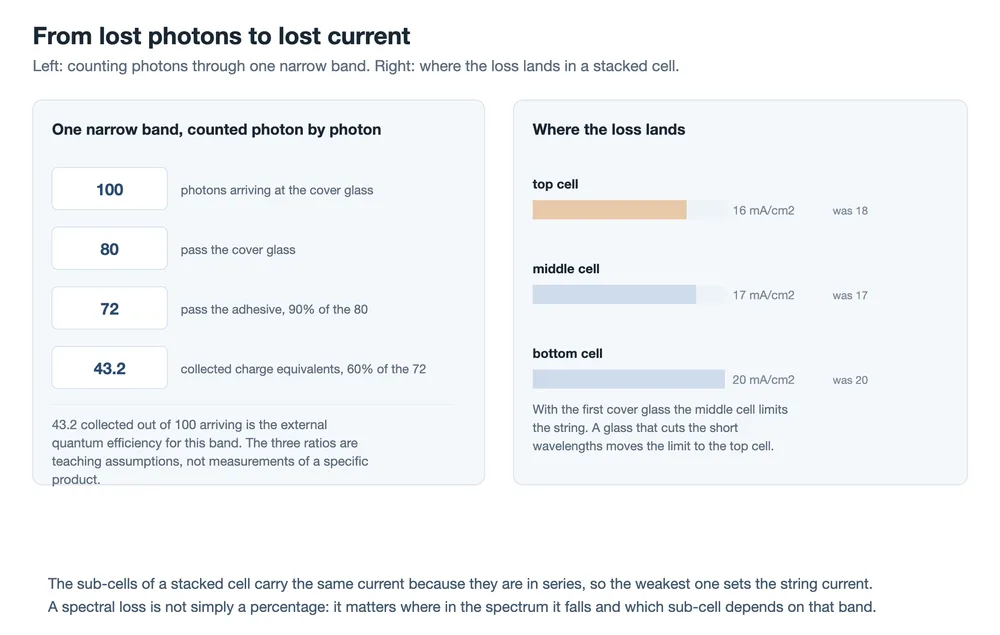Click the 'was 17' label
Screen dimensions: 1000x635
click(850, 296)
